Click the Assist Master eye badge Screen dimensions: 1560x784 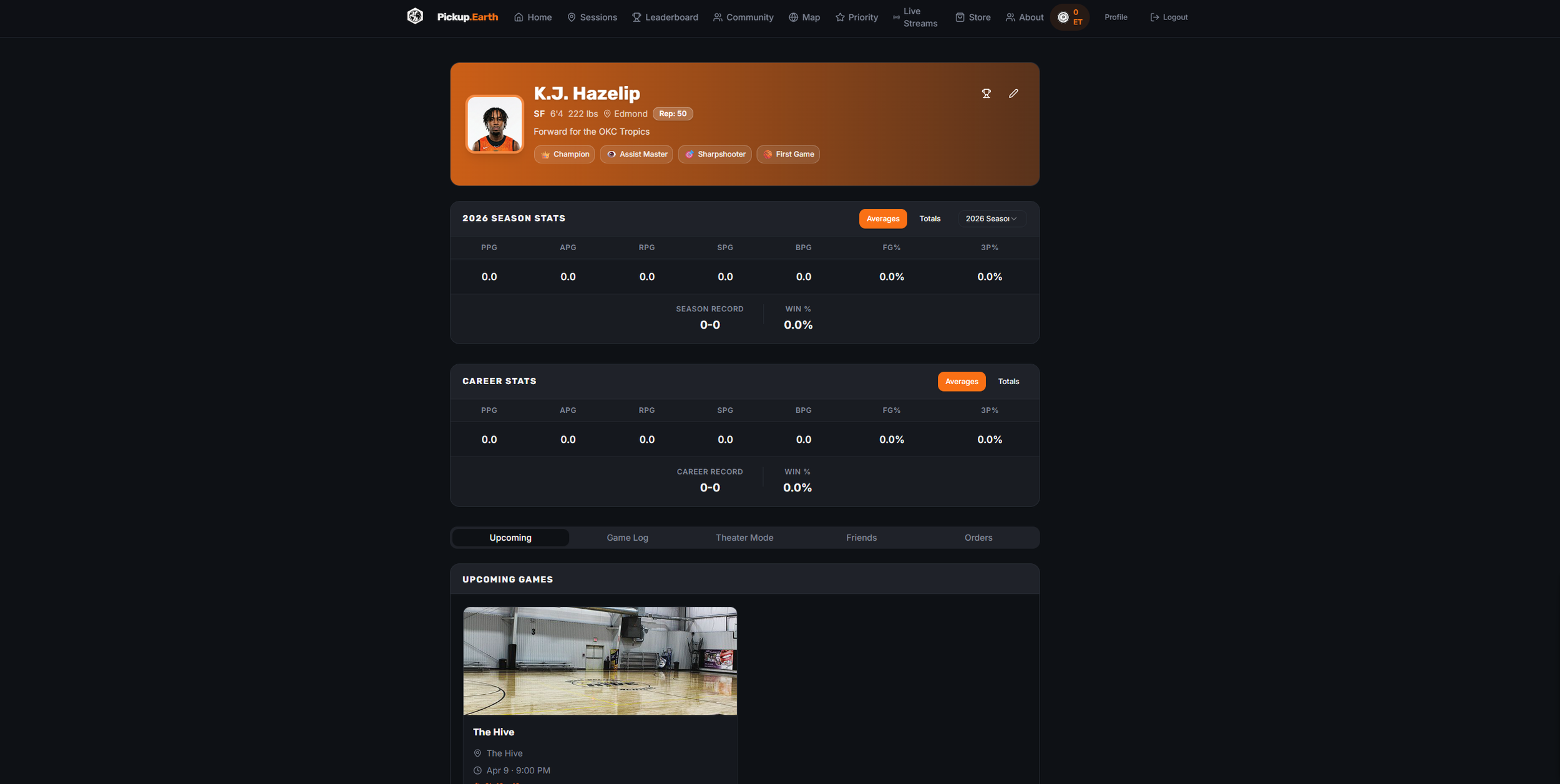[x=636, y=154]
